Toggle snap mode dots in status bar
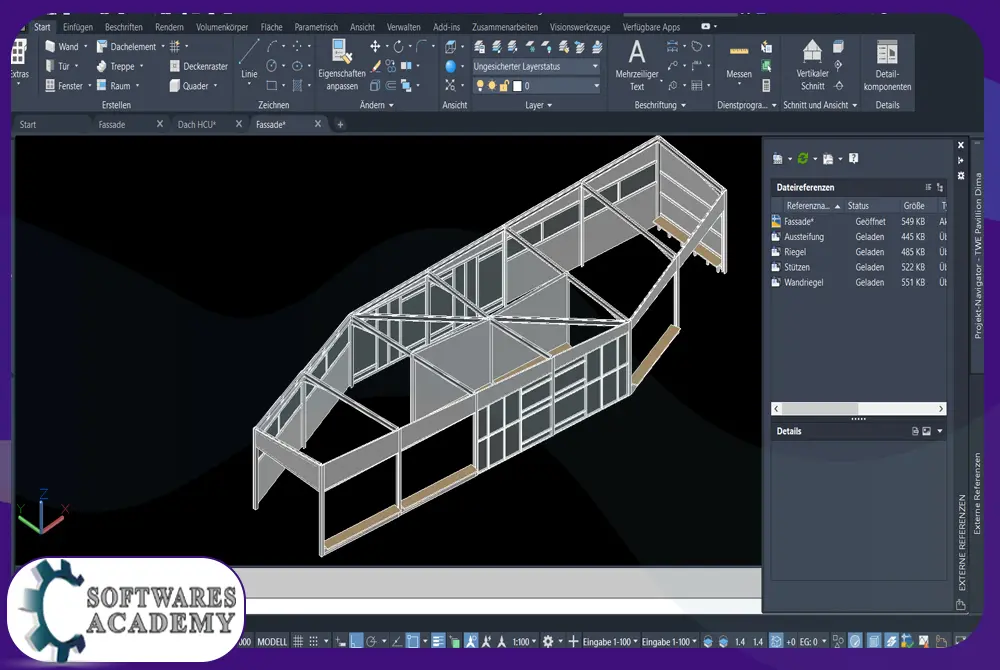 pyautogui.click(x=313, y=641)
